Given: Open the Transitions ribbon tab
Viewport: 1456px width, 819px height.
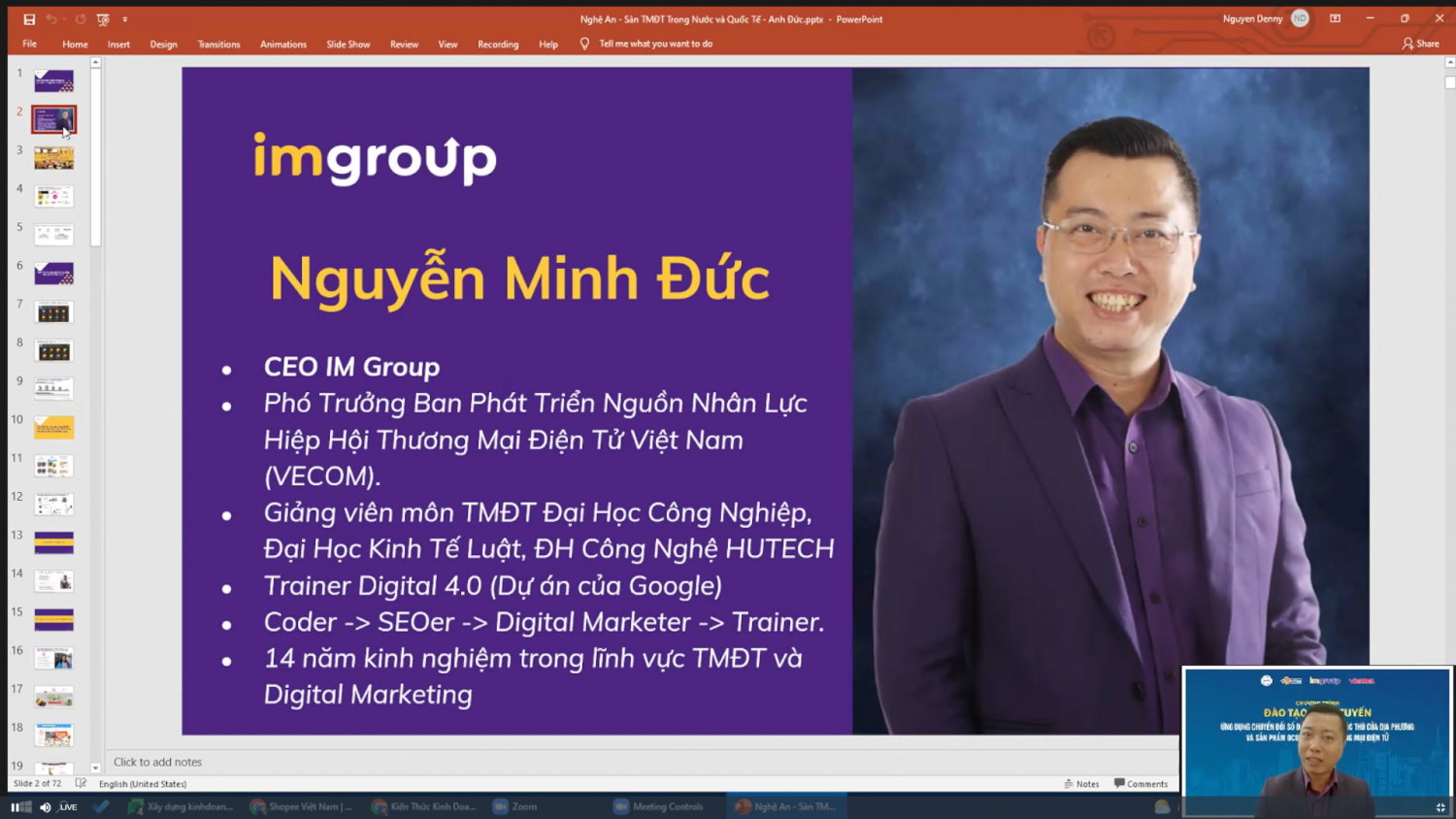Looking at the screenshot, I should tap(218, 44).
